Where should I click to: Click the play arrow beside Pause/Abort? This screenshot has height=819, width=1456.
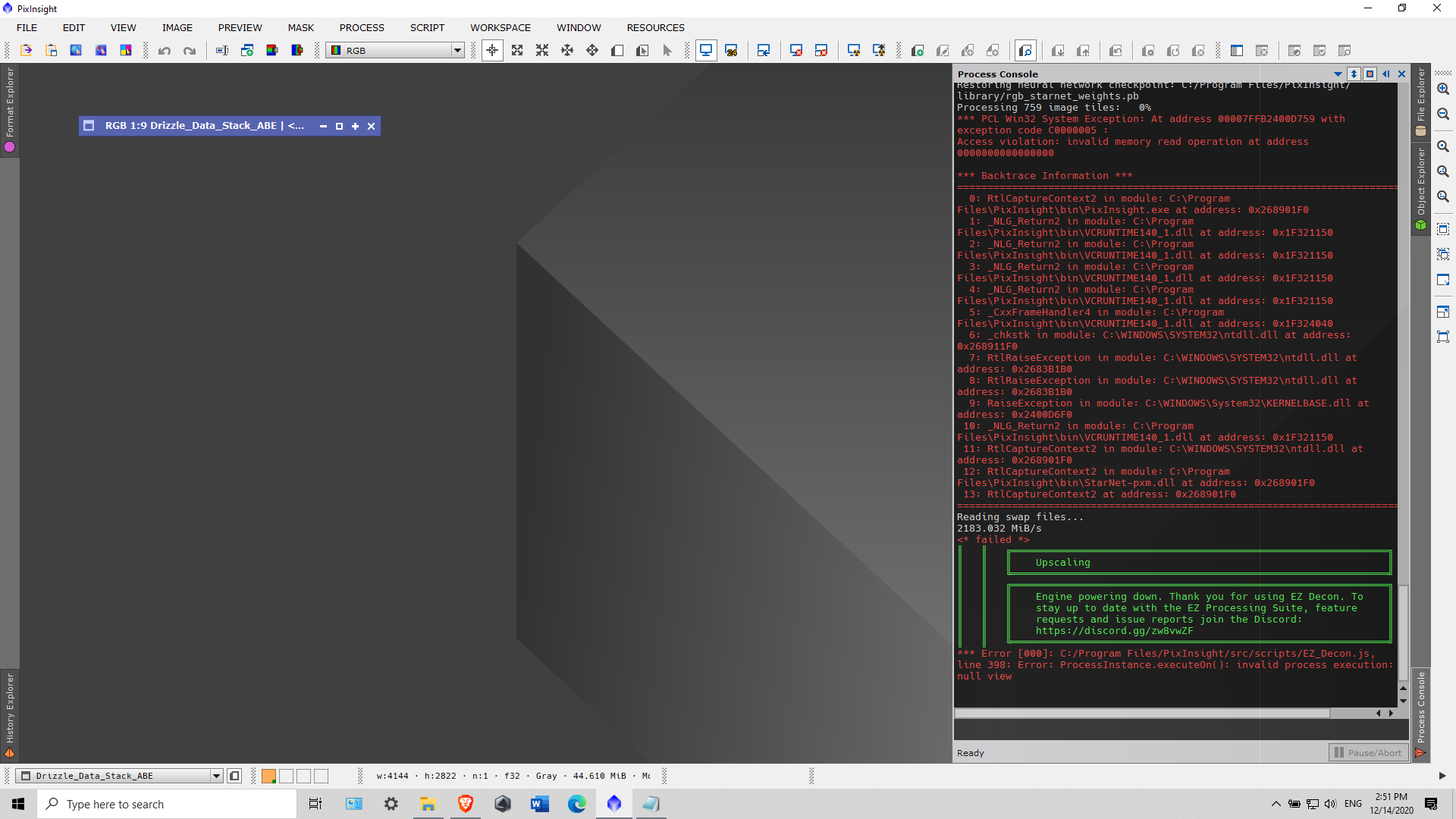coord(1420,752)
